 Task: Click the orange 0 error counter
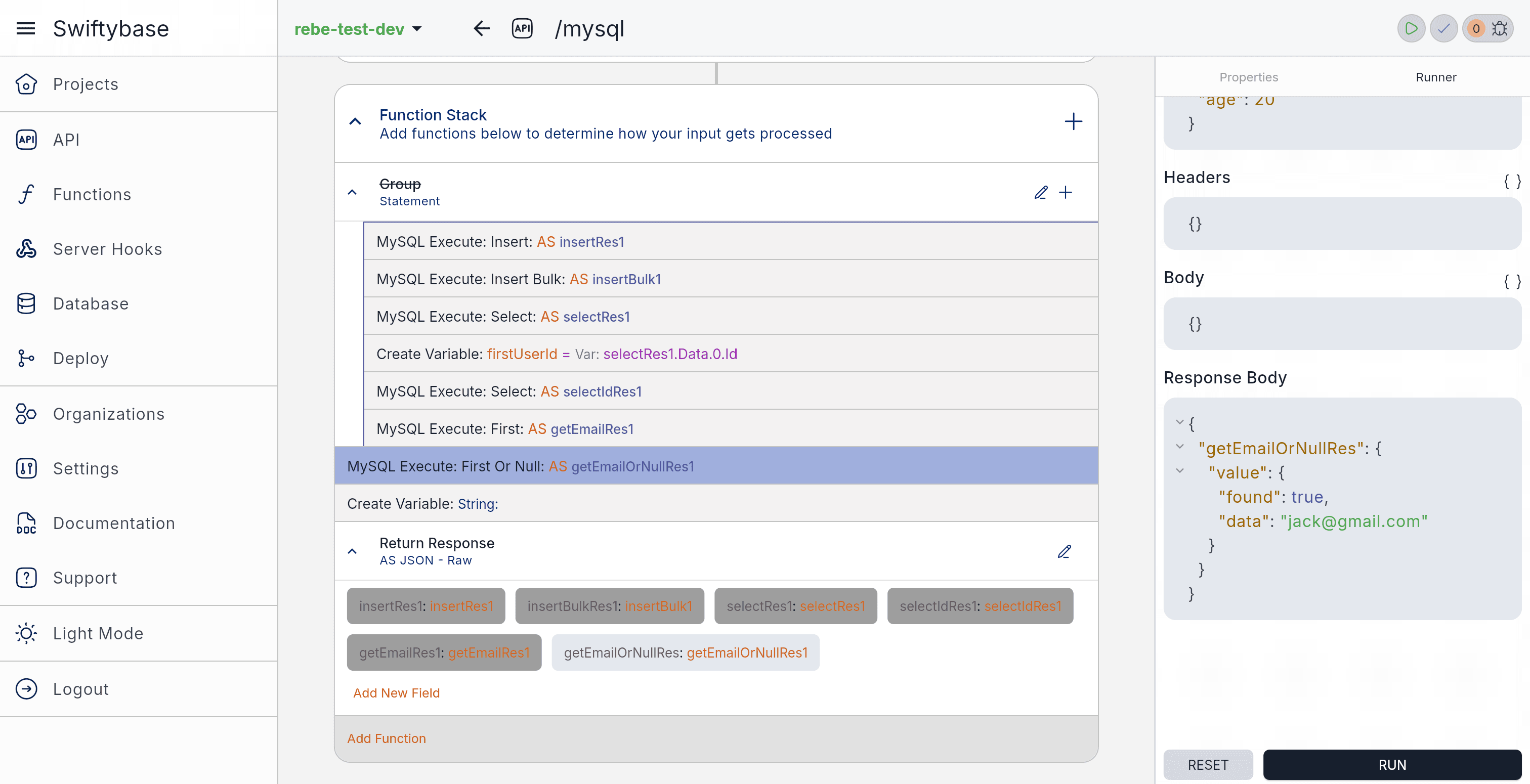point(1476,28)
